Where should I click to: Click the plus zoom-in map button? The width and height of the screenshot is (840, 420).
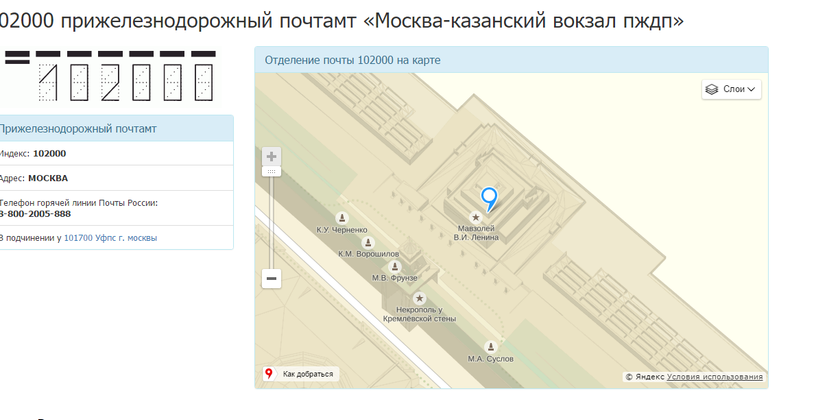click(272, 157)
